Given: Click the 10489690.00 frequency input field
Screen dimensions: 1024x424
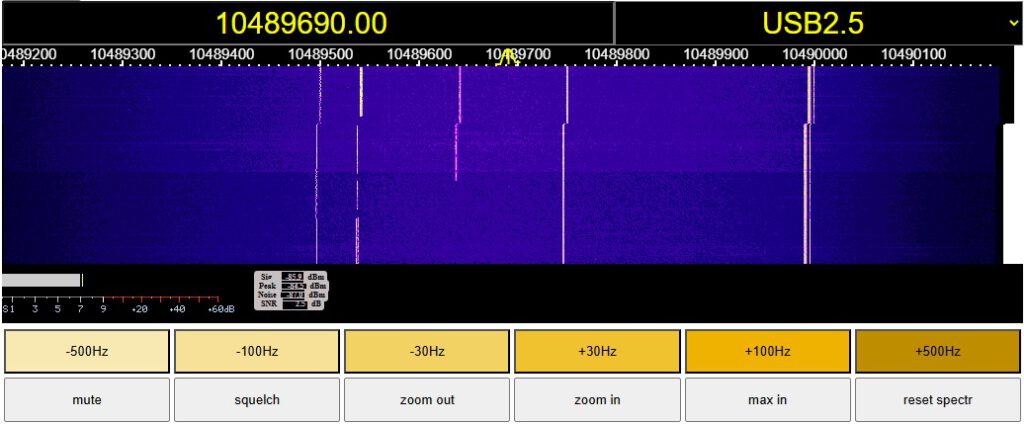Looking at the screenshot, I should [x=307, y=23].
